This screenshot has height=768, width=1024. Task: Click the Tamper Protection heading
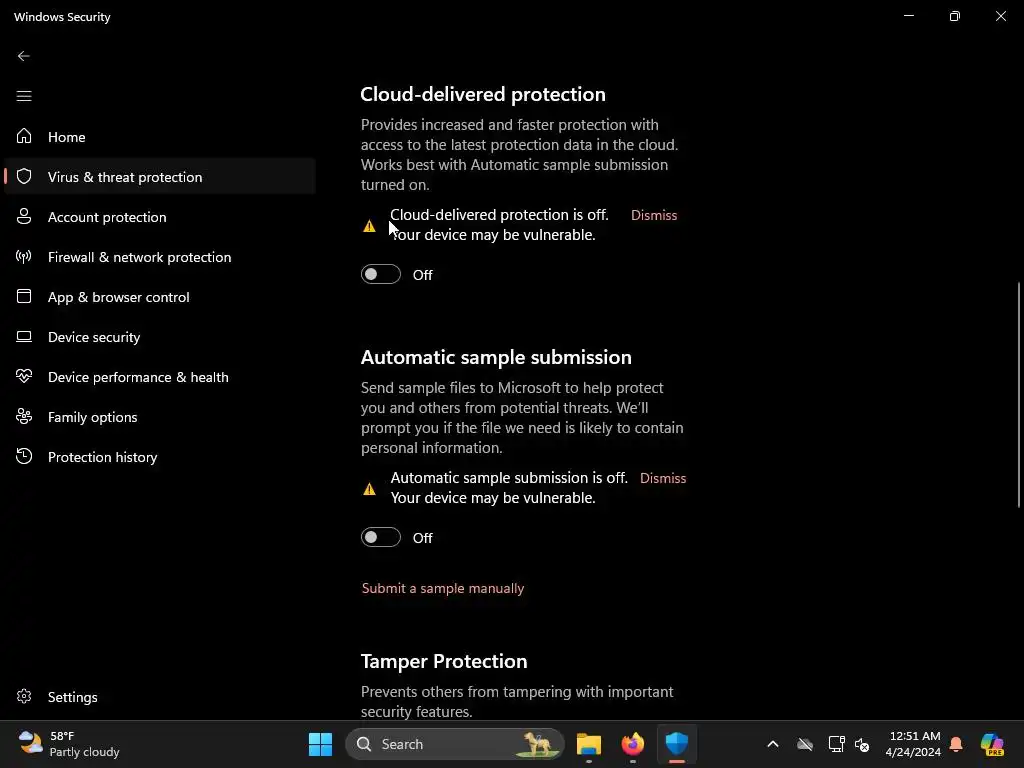pyautogui.click(x=444, y=662)
